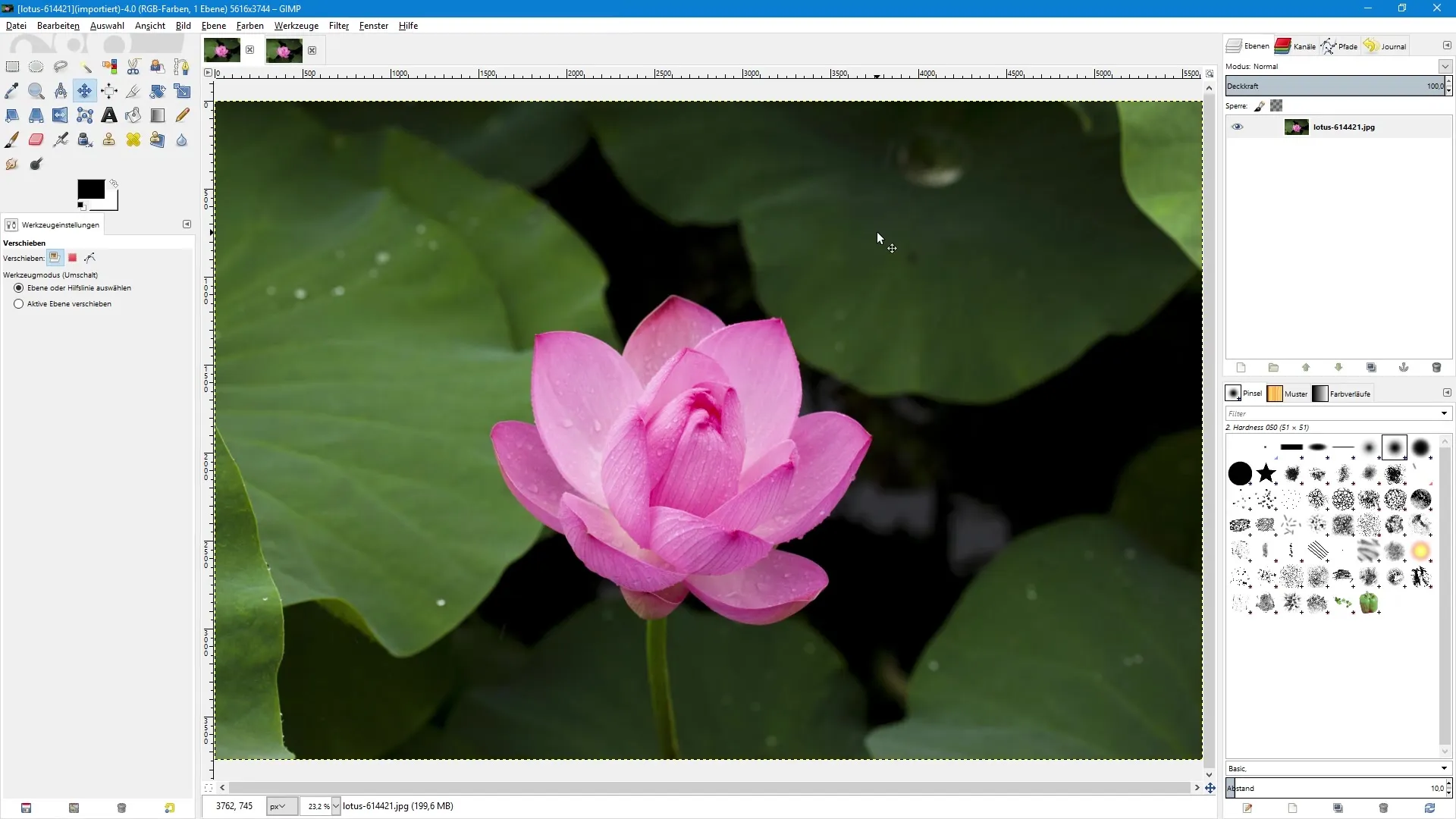Screen dimensions: 1456x819
Task: Select the Zoom magnifier tool
Action: click(36, 91)
